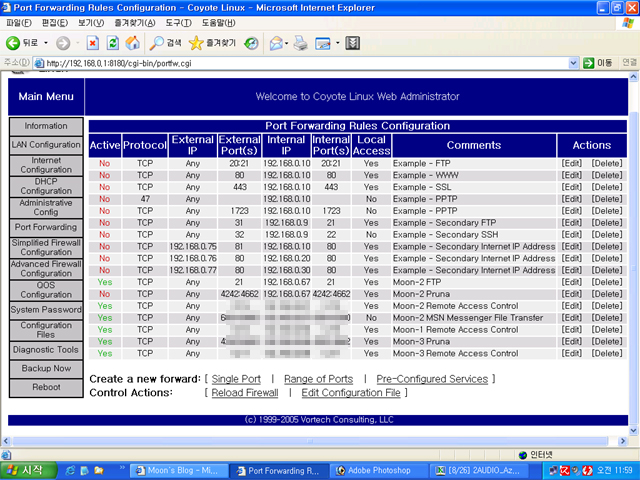Open the Simplified Firewall Configuration page

click(x=46, y=248)
